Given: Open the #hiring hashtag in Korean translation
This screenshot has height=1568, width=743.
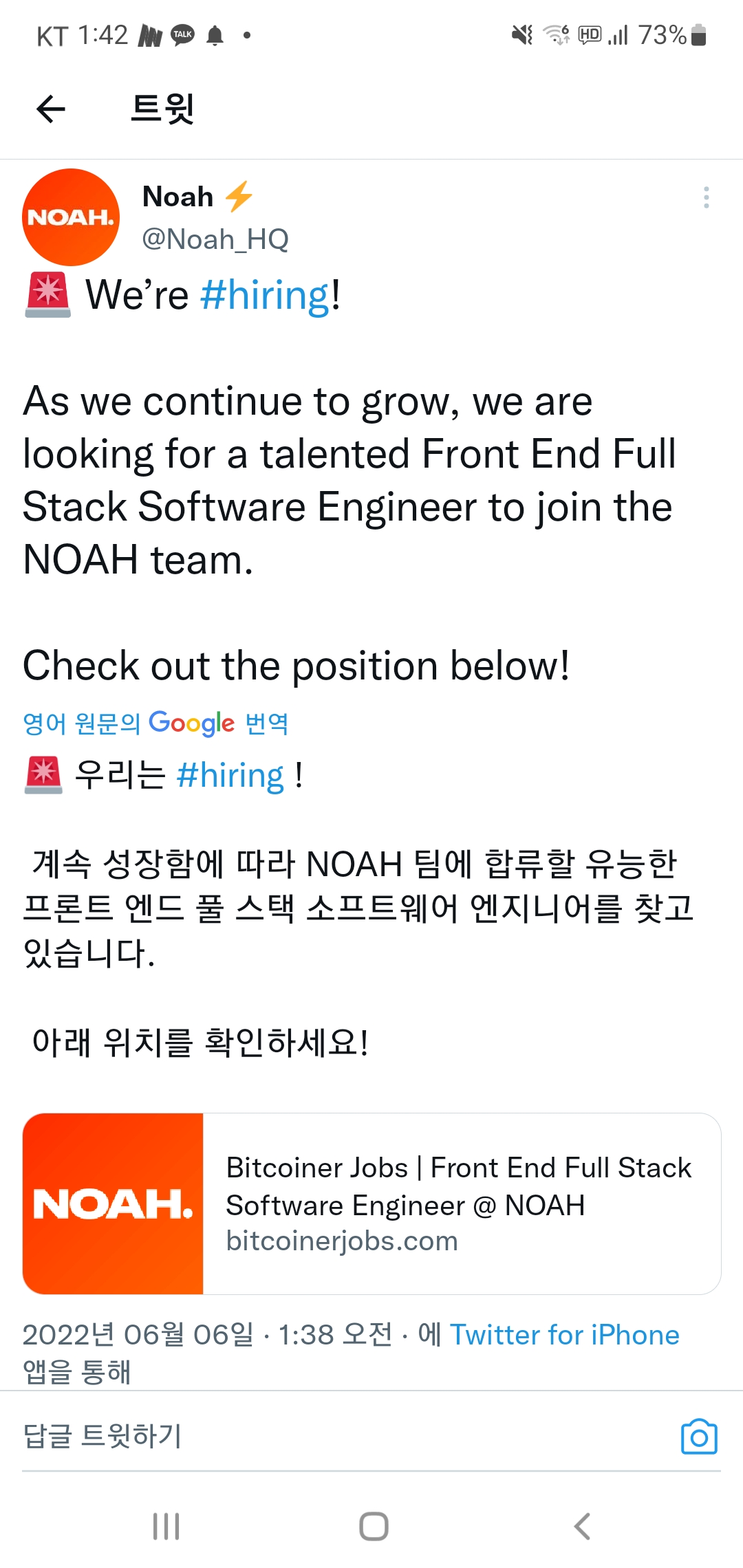Looking at the screenshot, I should (230, 776).
